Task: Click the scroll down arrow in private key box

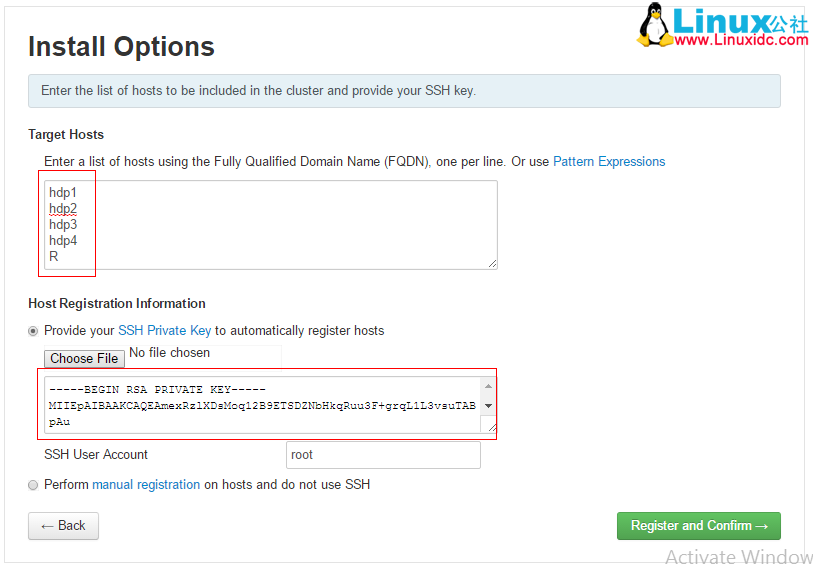Action: coord(488,406)
